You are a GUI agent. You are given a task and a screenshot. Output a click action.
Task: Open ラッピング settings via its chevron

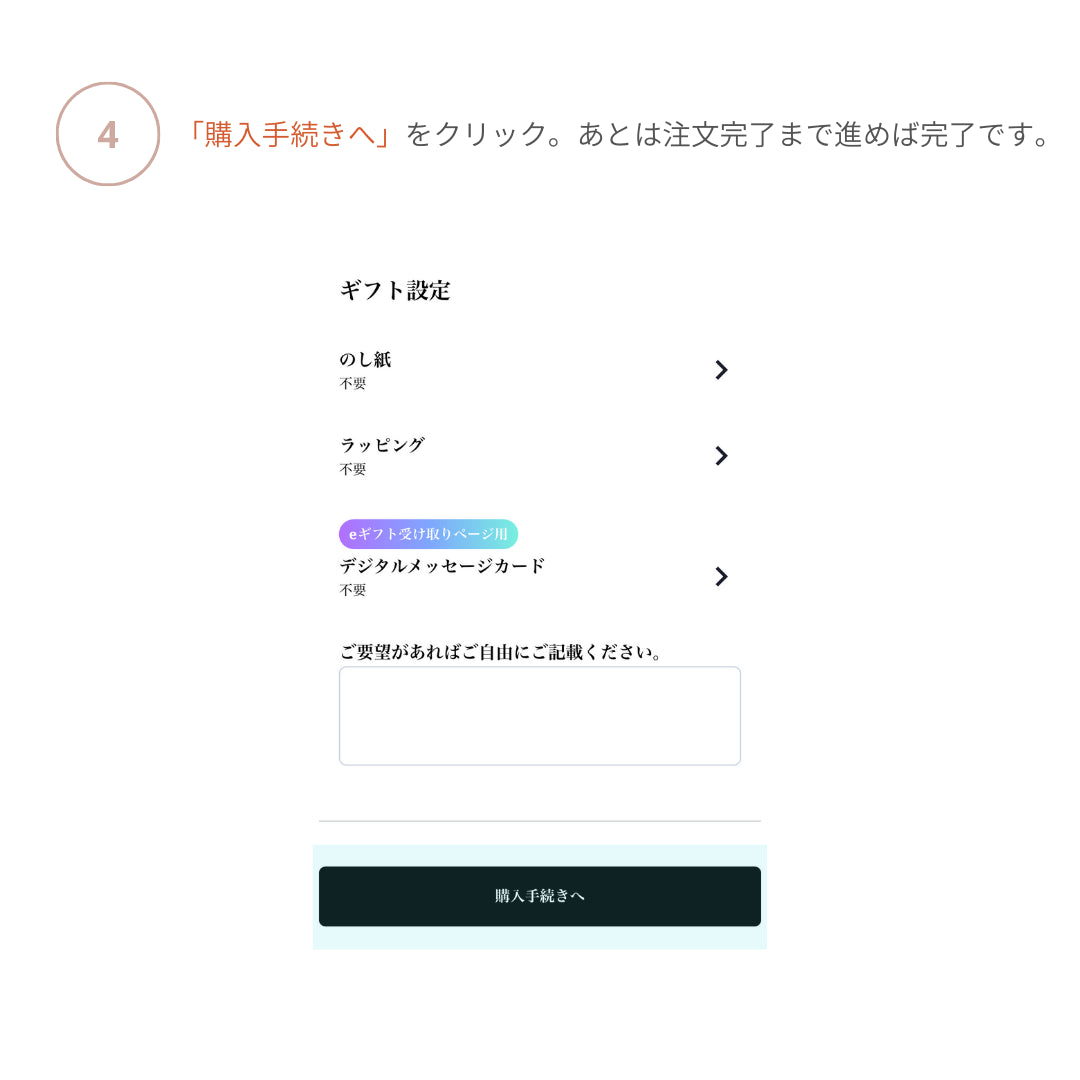(x=721, y=456)
